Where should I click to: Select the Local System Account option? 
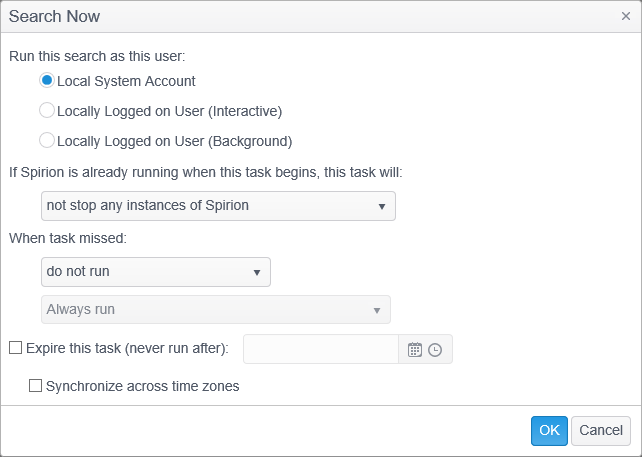point(46,81)
